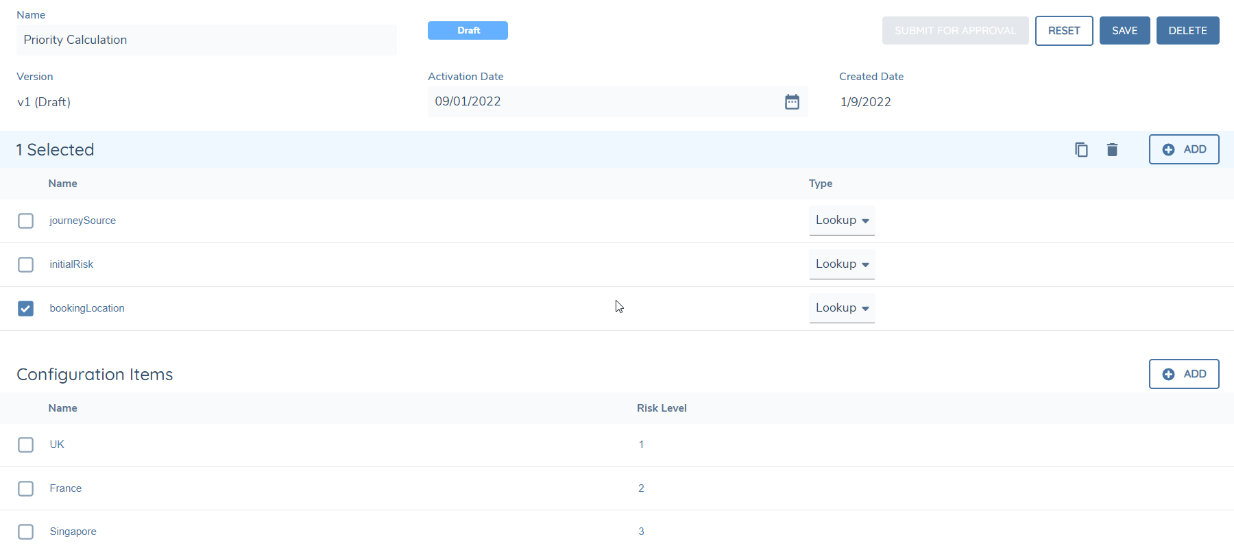
Task: Select the UK configuration item checkbox
Action: pos(26,445)
